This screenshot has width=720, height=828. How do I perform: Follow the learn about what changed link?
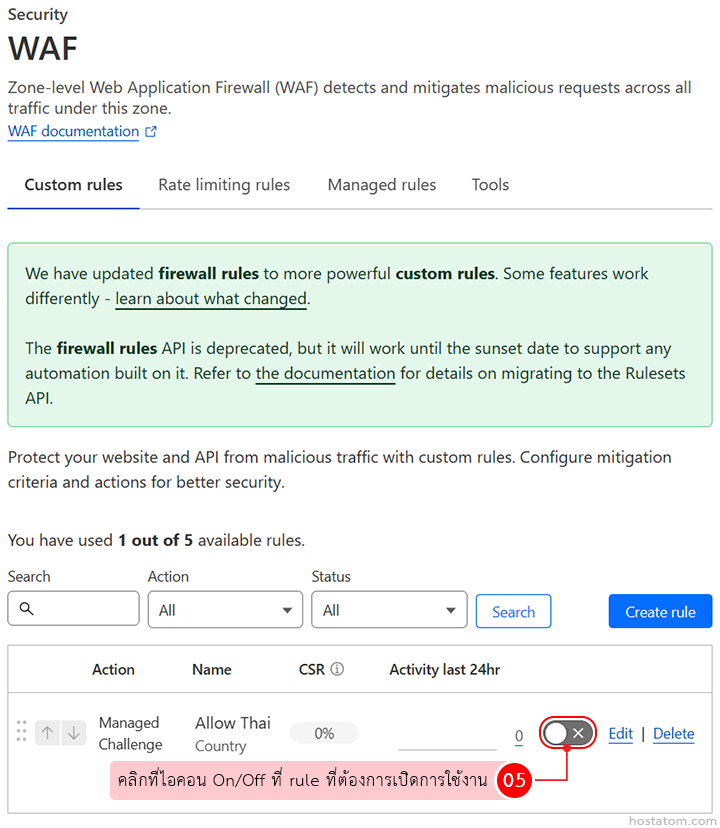point(211,299)
